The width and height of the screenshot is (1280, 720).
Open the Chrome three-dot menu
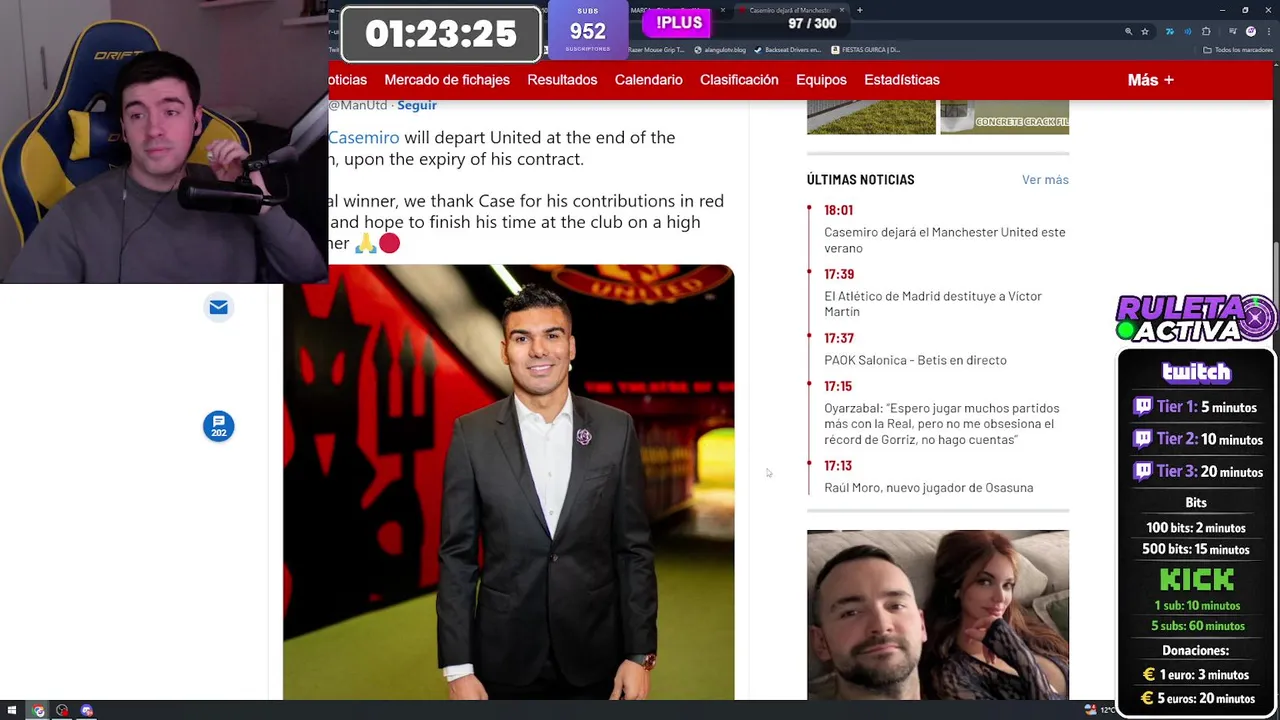tap(1267, 32)
